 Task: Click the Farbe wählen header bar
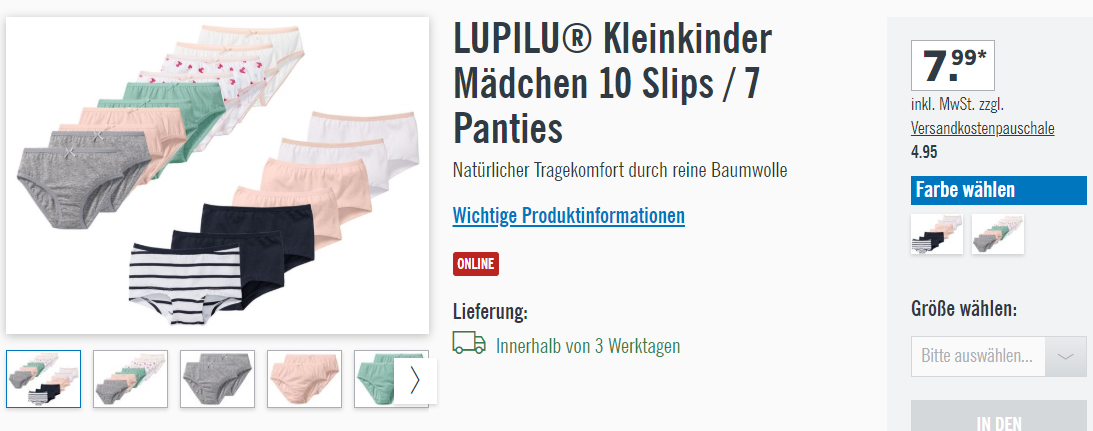point(998,190)
